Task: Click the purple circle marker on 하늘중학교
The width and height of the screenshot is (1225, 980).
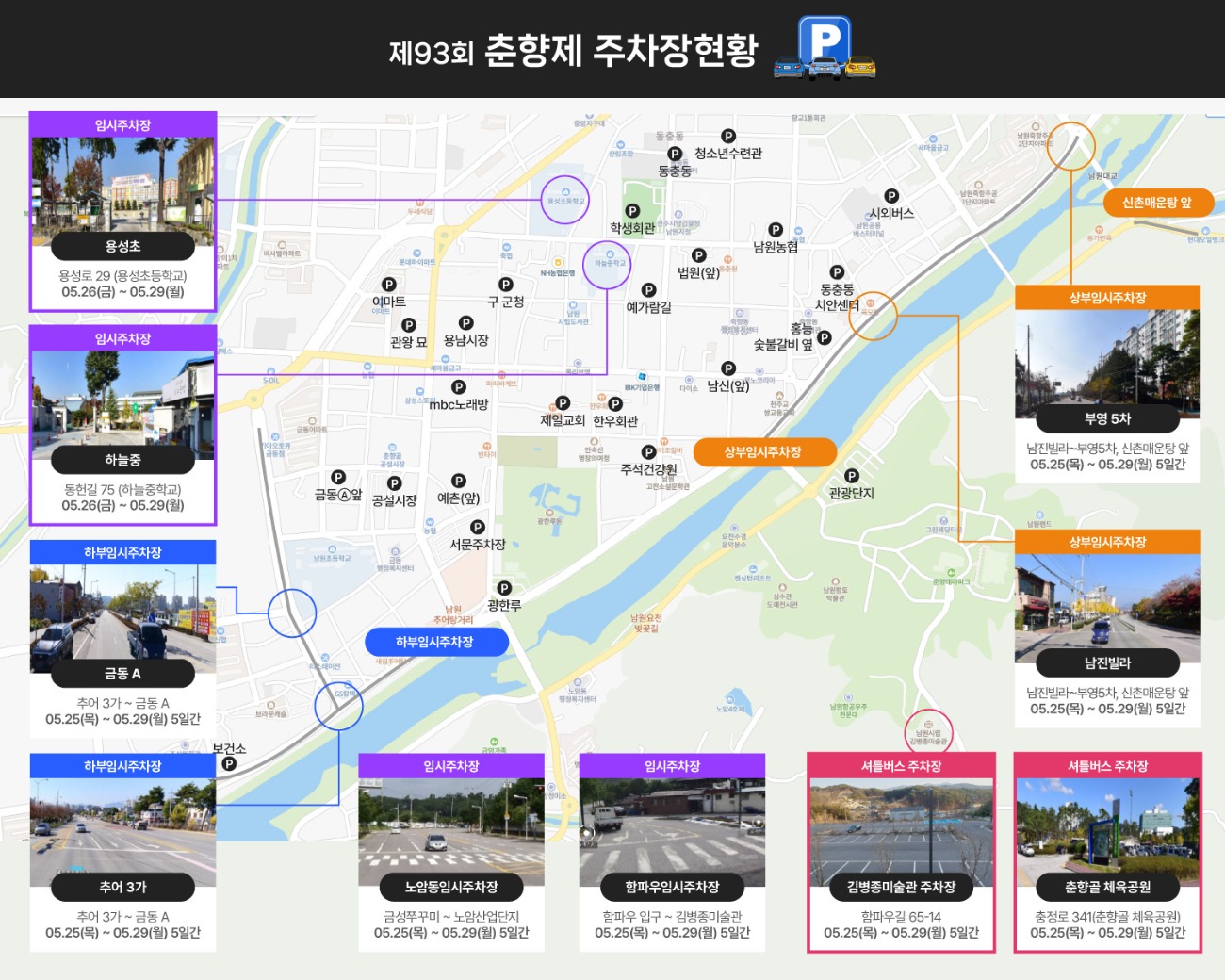Action: pos(608,265)
